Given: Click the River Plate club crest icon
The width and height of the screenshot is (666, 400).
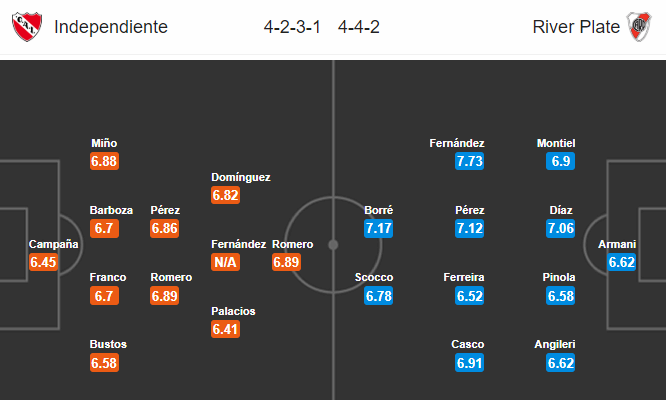Looking at the screenshot, I should click(639, 27).
